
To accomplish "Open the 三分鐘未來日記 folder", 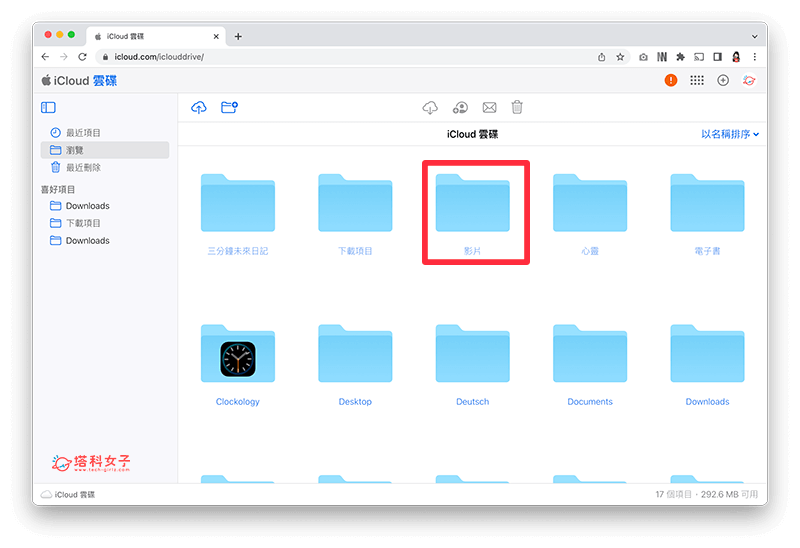I will [x=238, y=214].
